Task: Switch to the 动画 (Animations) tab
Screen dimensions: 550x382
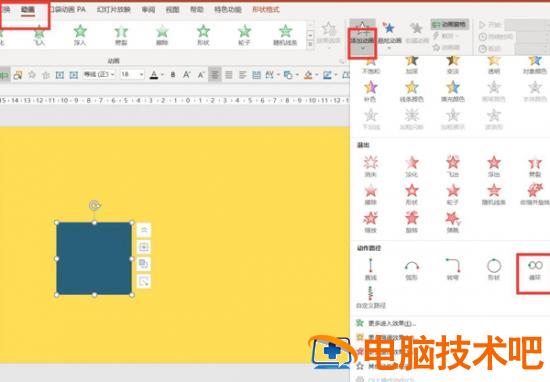Action: 28,9
